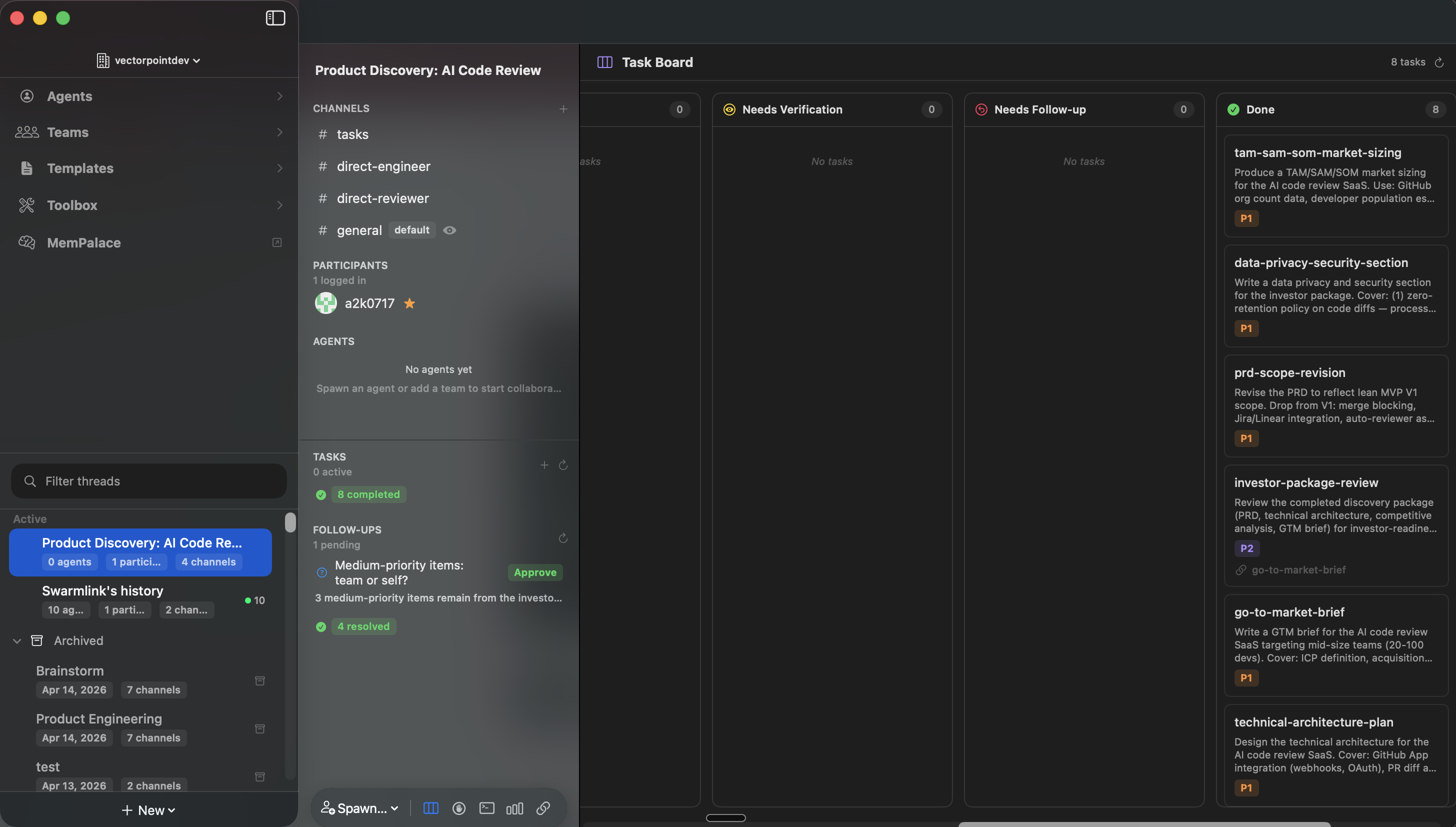Click the bar chart stats icon

514,808
